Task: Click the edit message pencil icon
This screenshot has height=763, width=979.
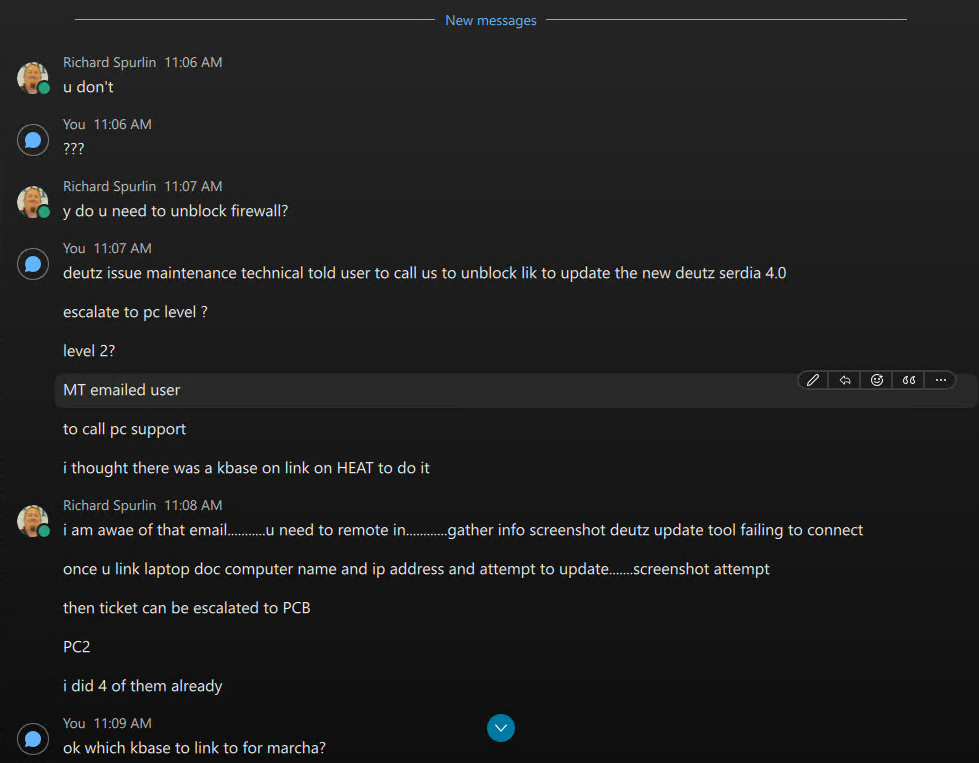Action: coord(813,380)
